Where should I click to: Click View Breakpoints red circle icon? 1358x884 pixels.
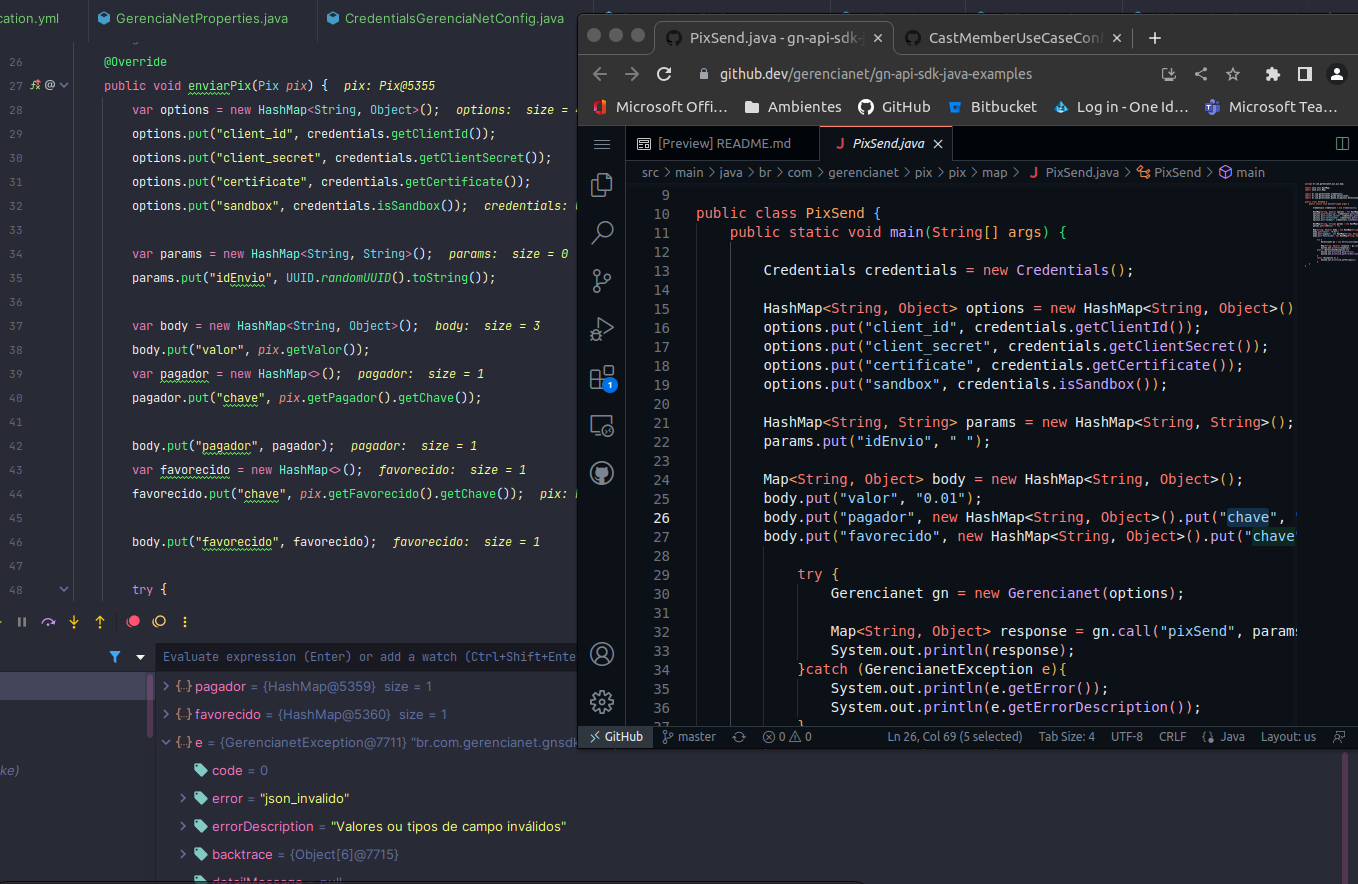coord(133,621)
